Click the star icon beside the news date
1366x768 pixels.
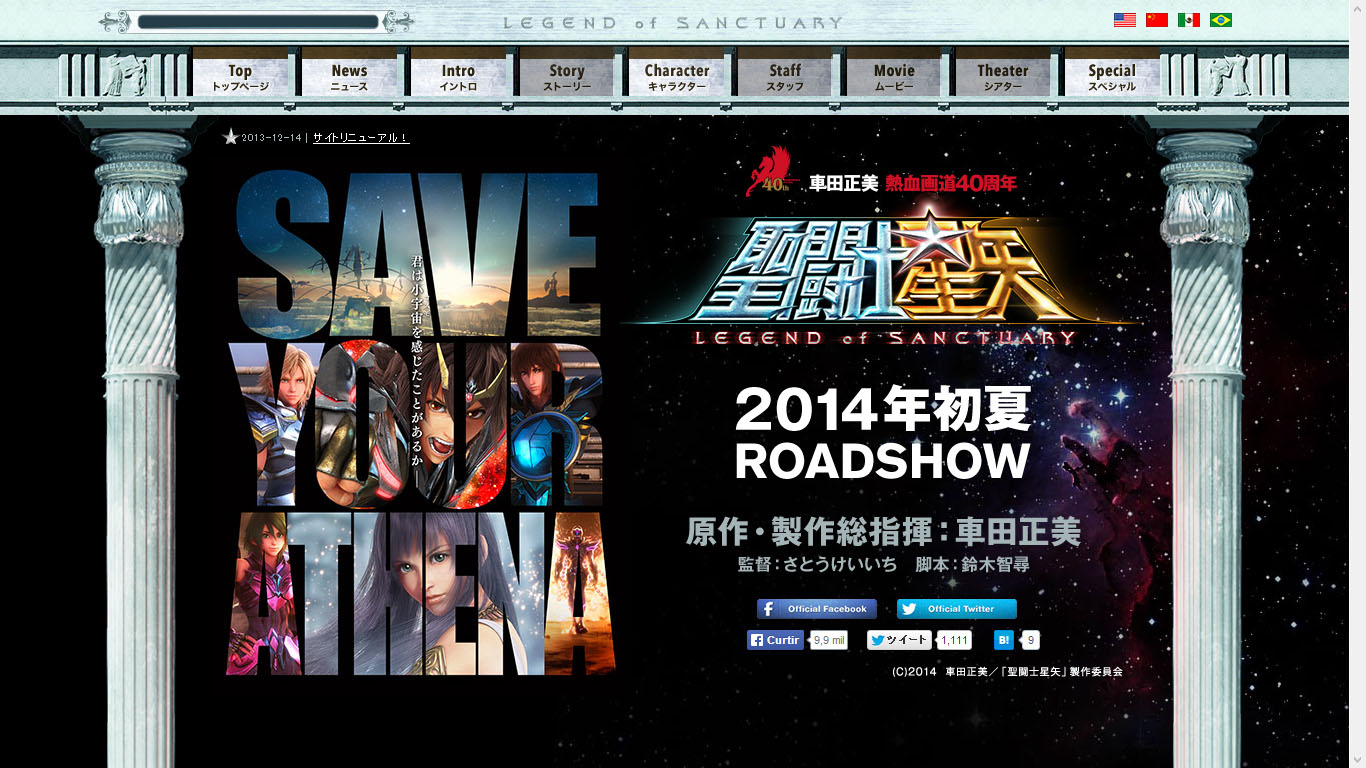click(x=231, y=137)
